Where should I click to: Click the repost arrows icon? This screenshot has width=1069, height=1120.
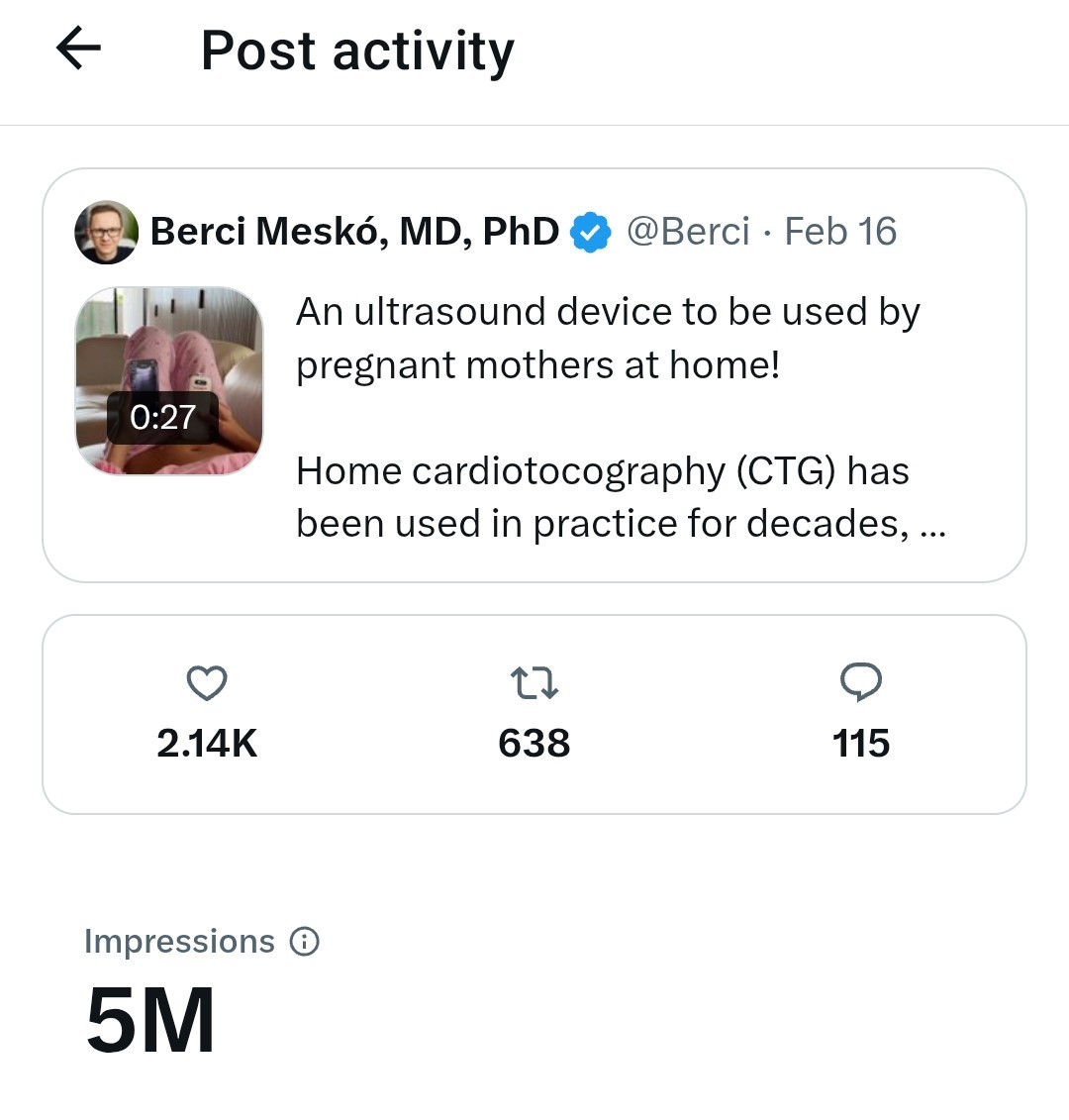[x=534, y=683]
